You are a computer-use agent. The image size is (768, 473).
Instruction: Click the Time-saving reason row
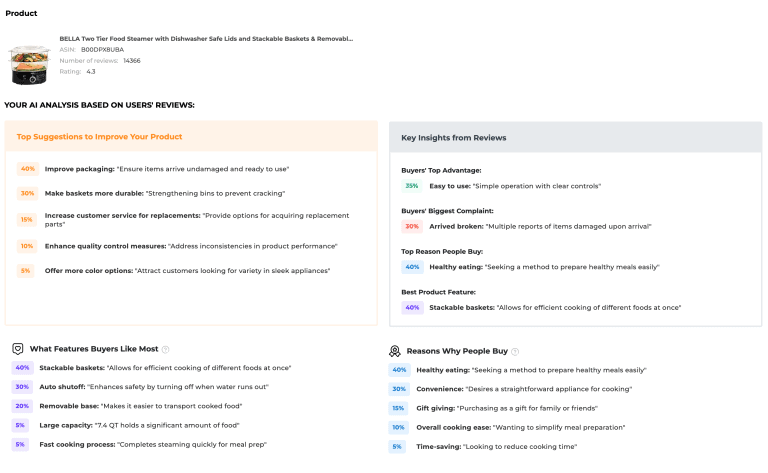(x=482, y=446)
